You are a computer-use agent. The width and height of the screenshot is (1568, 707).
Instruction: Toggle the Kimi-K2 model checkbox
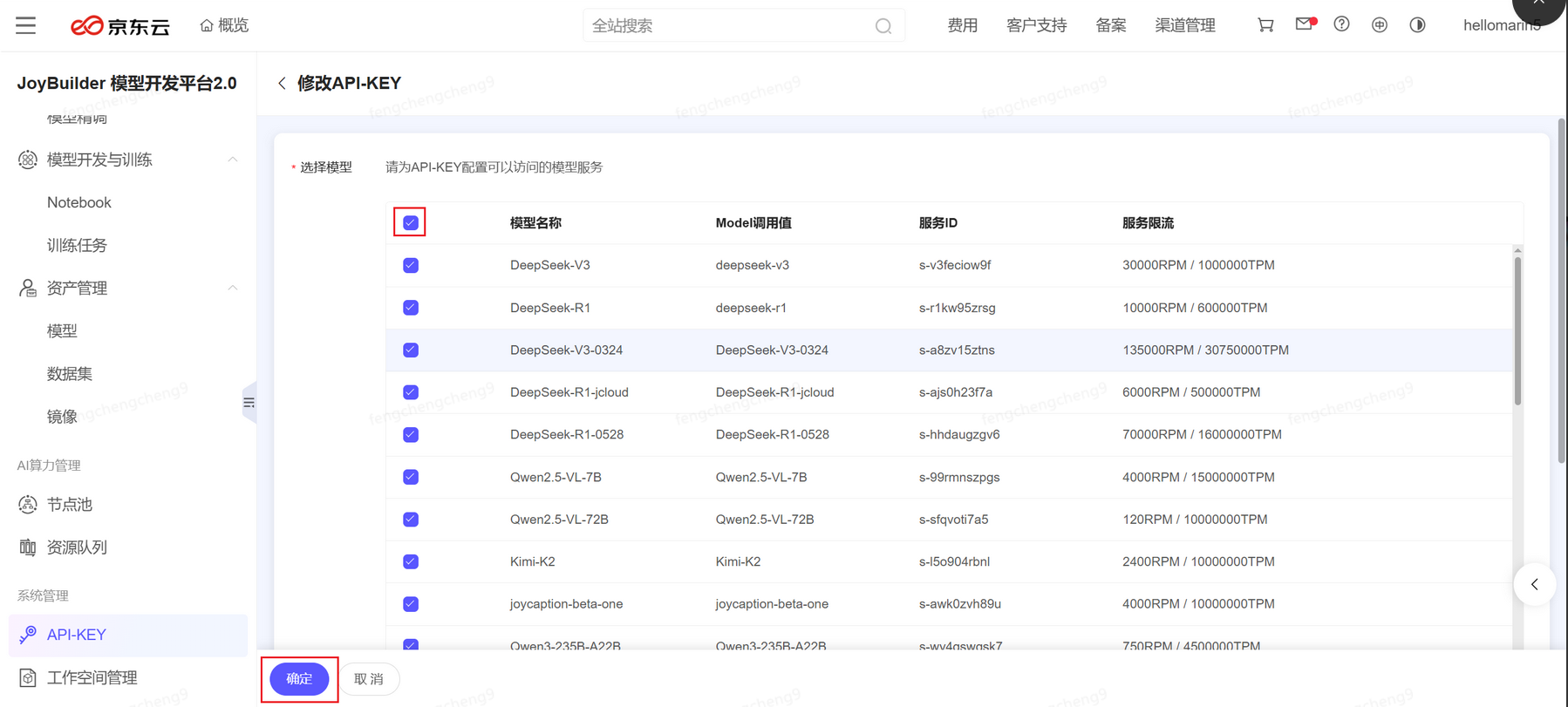411,561
